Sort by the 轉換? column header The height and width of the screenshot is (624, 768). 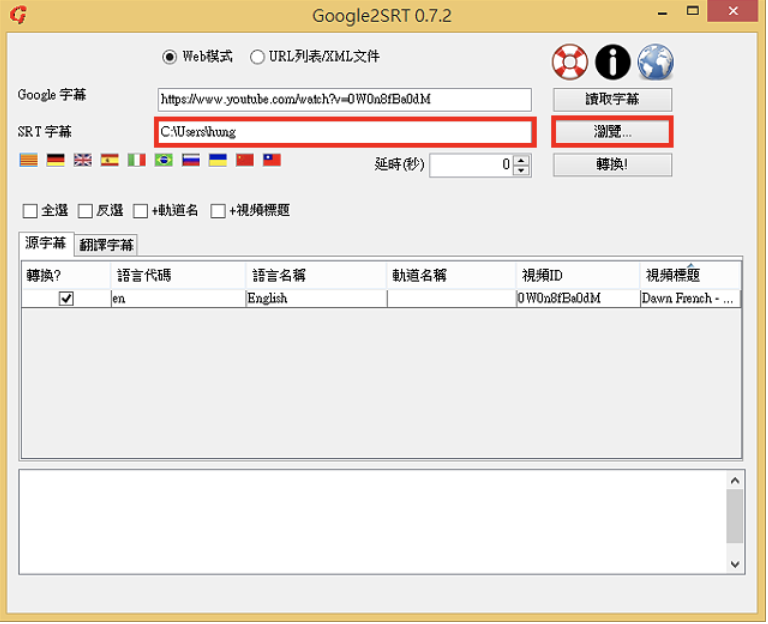[66, 276]
